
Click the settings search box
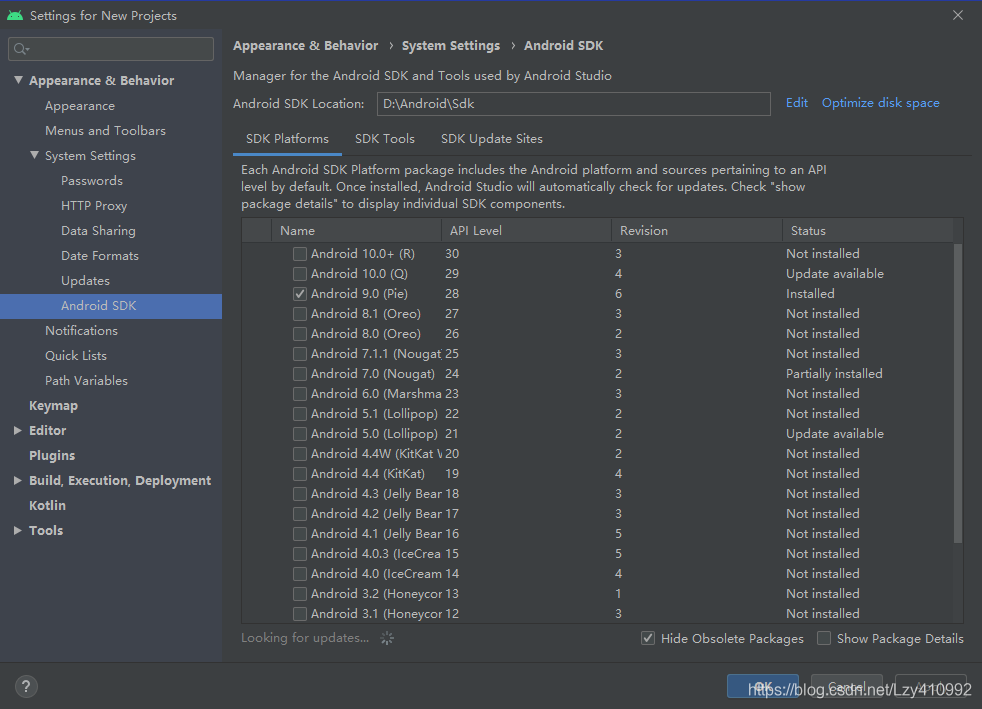111,49
